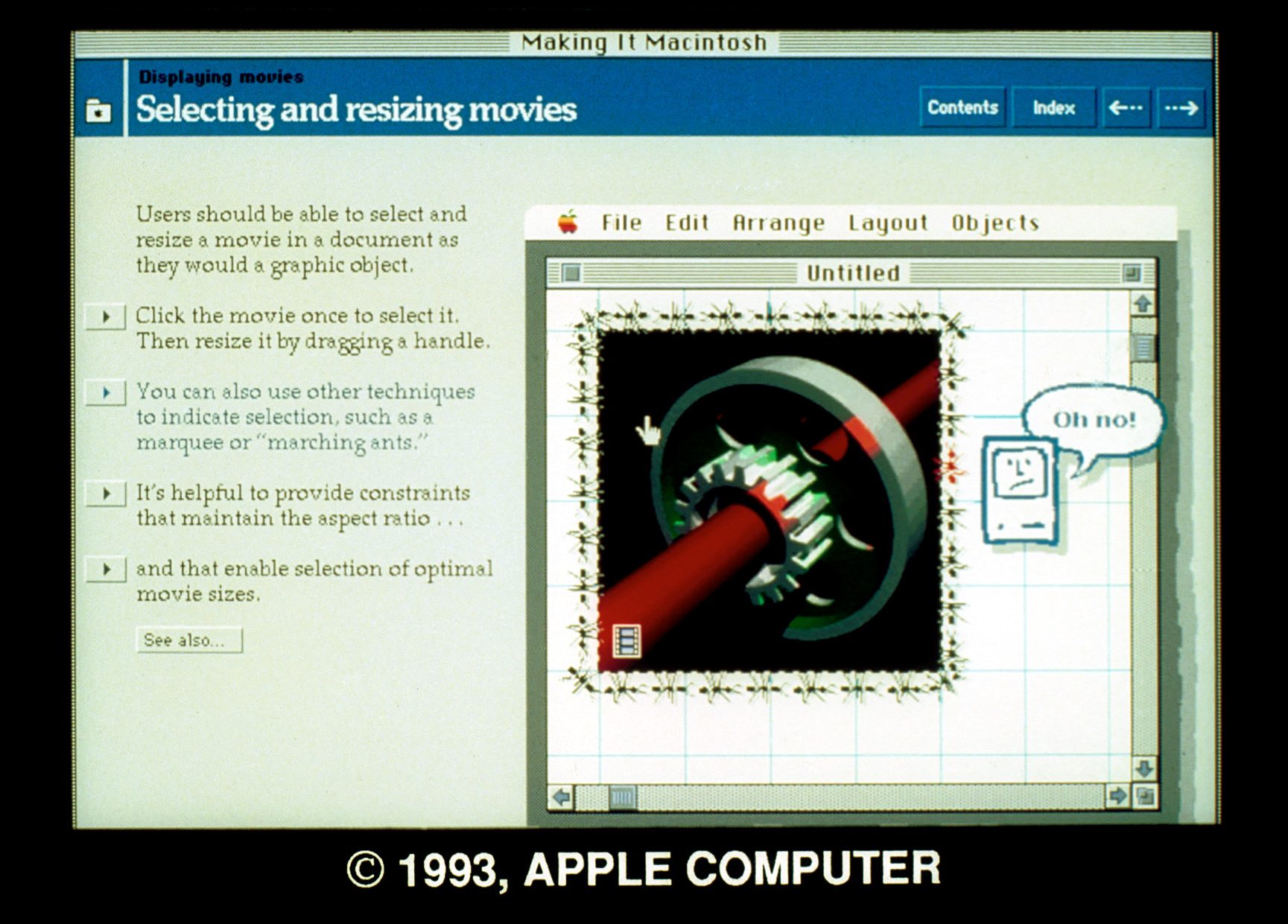Viewport: 1288px width, 924px height.
Task: Click the Apple menu icon
Action: coord(568,222)
